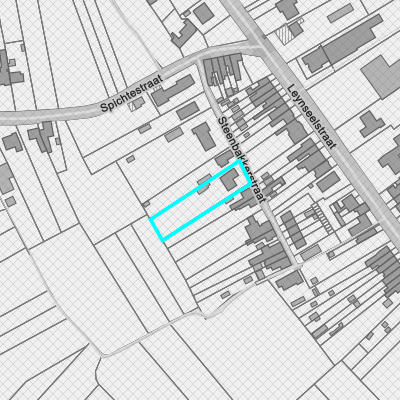Click the striped ladder-like structure east of Steenbakkersstraat
Screen dimensions: 400x400
(x=323, y=218)
